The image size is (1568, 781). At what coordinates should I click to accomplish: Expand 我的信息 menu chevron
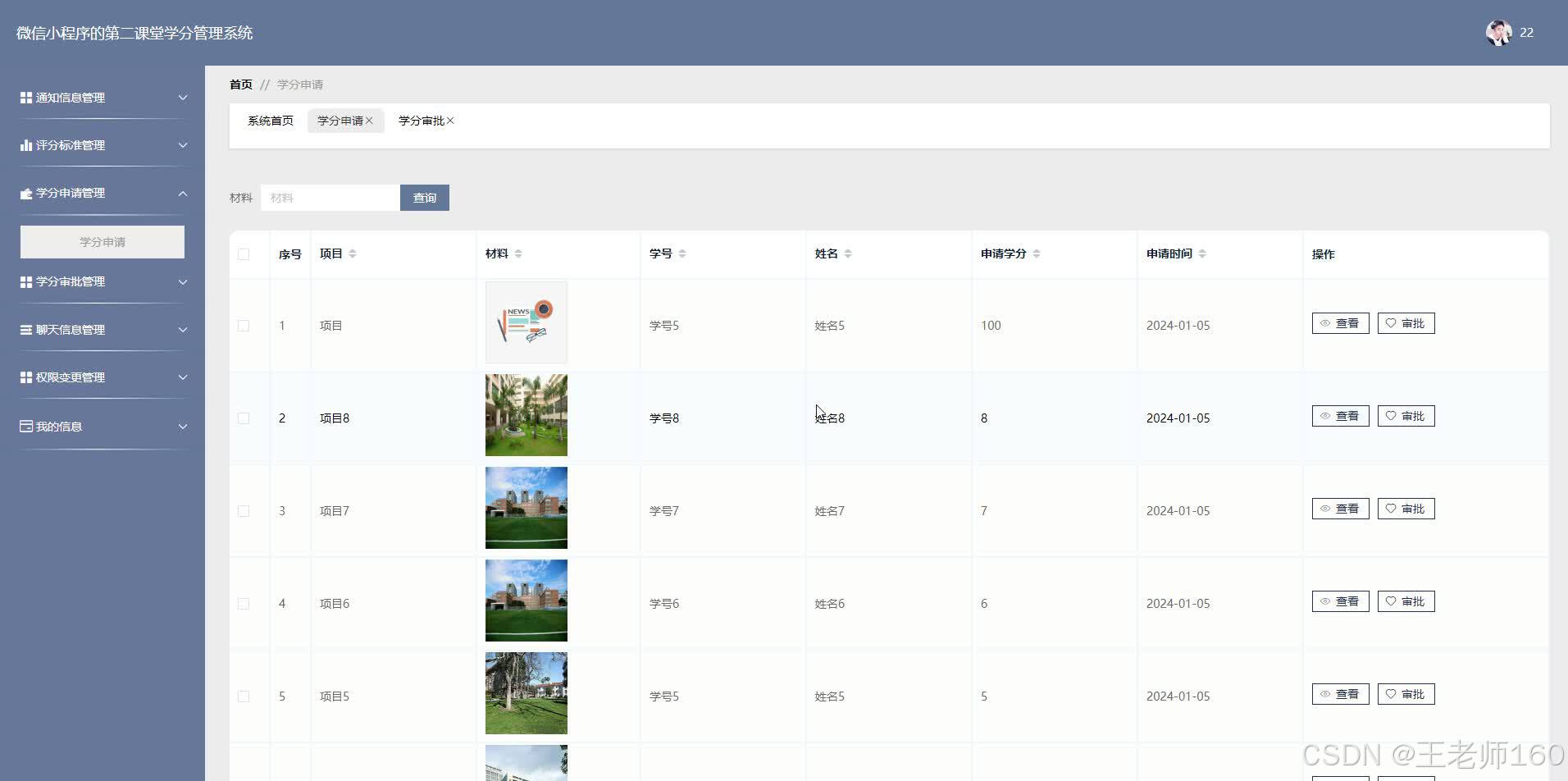click(183, 427)
